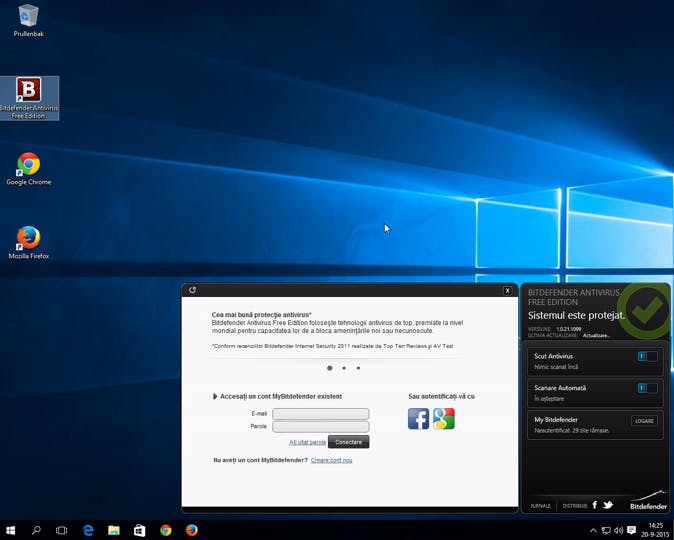
Task: Select the Bitdefender Antivirus Free Edition desktop shortcut
Action: [x=29, y=98]
